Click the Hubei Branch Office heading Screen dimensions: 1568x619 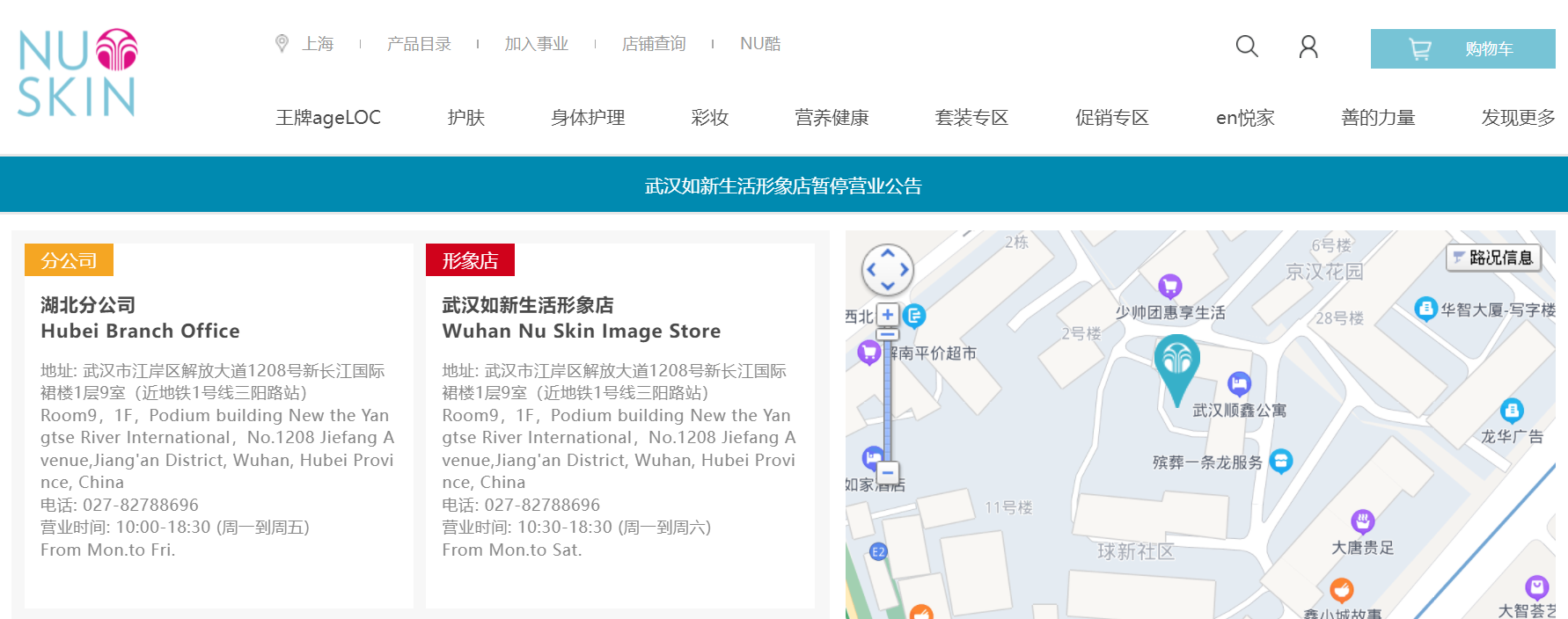coord(140,331)
